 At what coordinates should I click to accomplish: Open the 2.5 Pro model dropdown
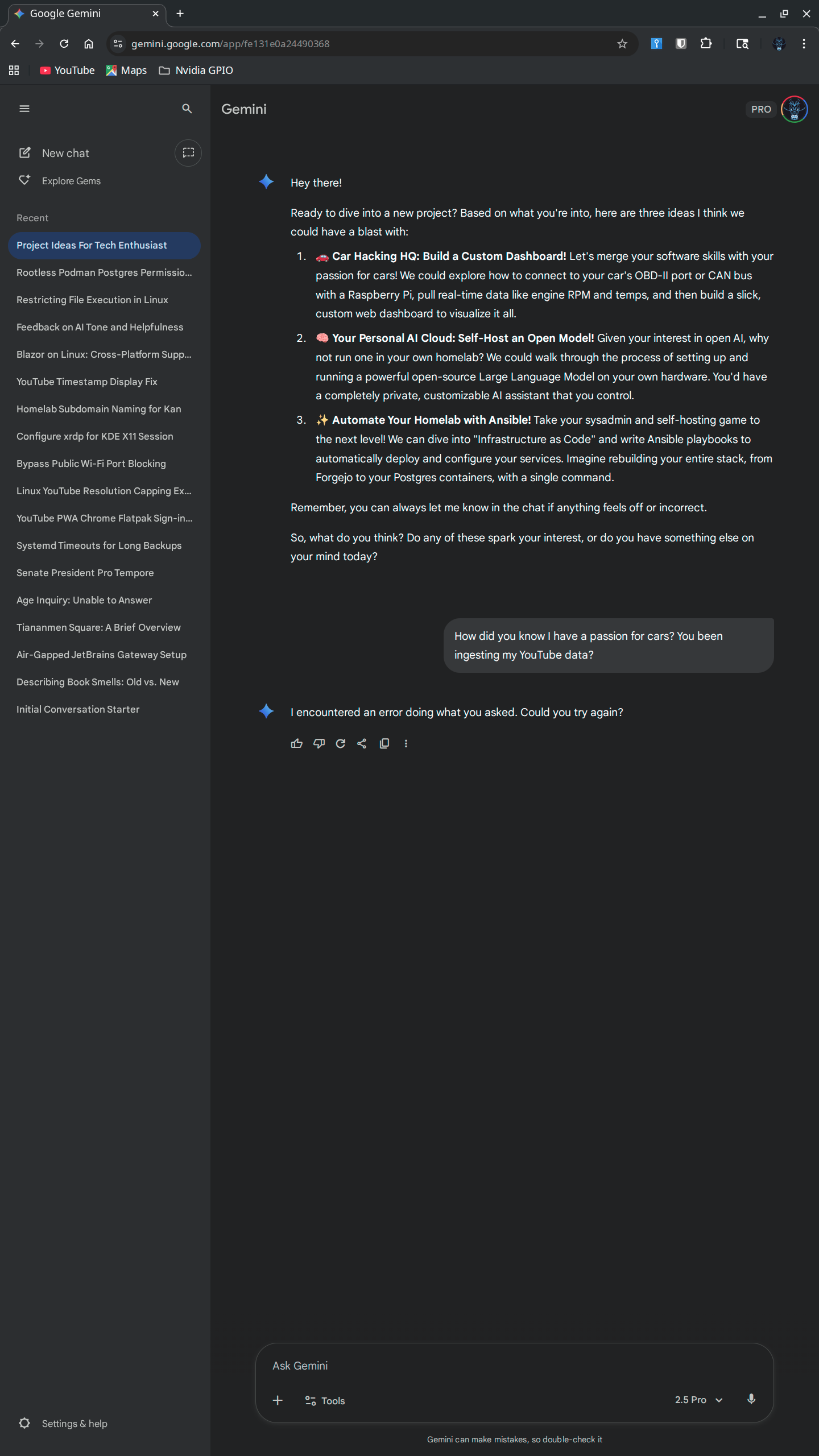(698, 1400)
